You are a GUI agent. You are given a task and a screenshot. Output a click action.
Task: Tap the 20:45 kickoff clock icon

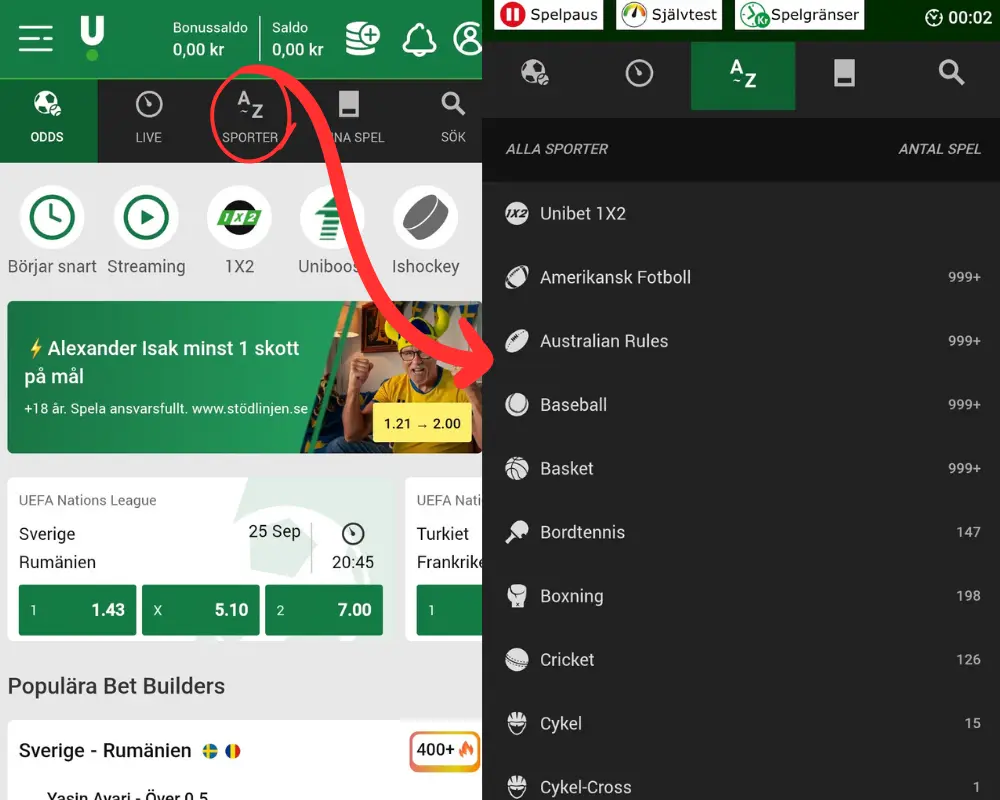(x=353, y=534)
